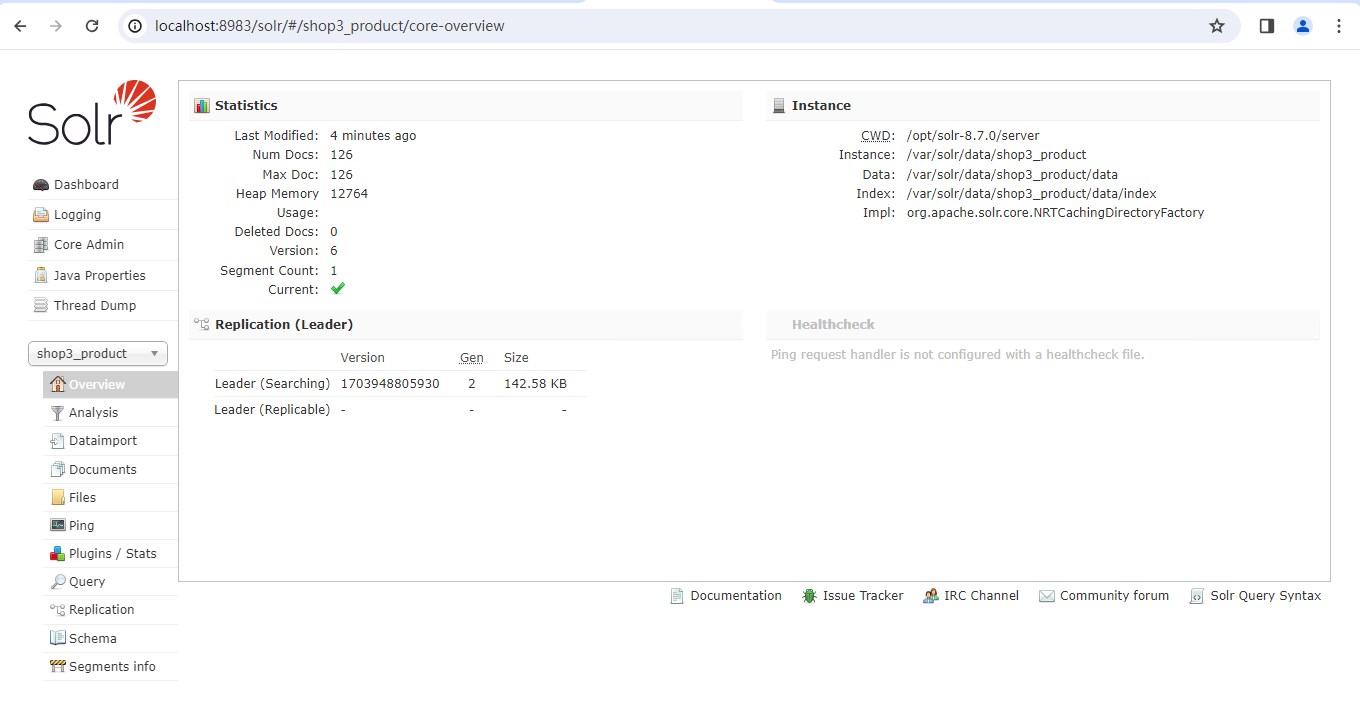1360x706 pixels.
Task: Click the Files folder icon
Action: tap(58, 497)
